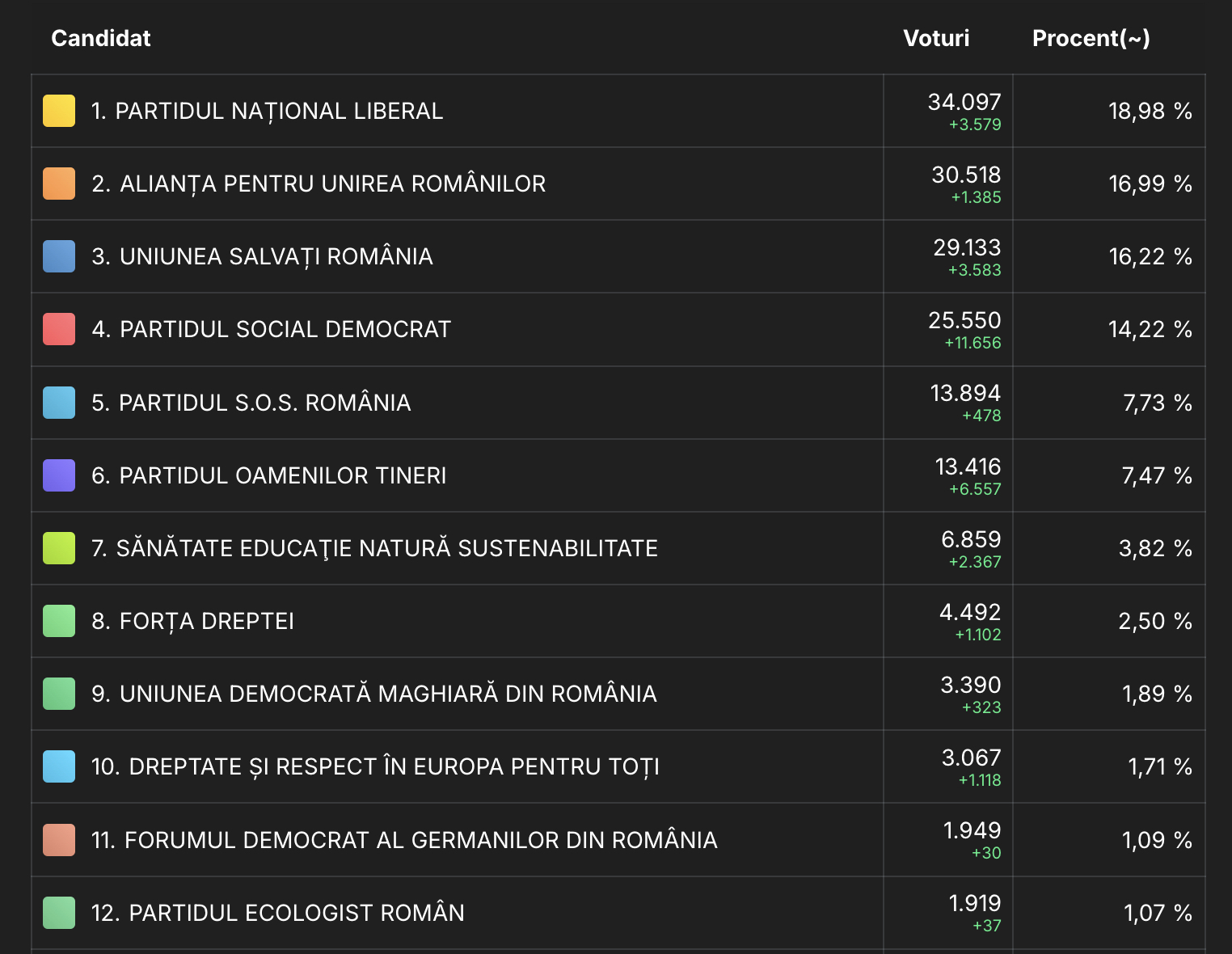Select the 6. PARTIDUL OAMENILOR TINERI name
Screen dimensions: 1232x954
tap(269, 475)
